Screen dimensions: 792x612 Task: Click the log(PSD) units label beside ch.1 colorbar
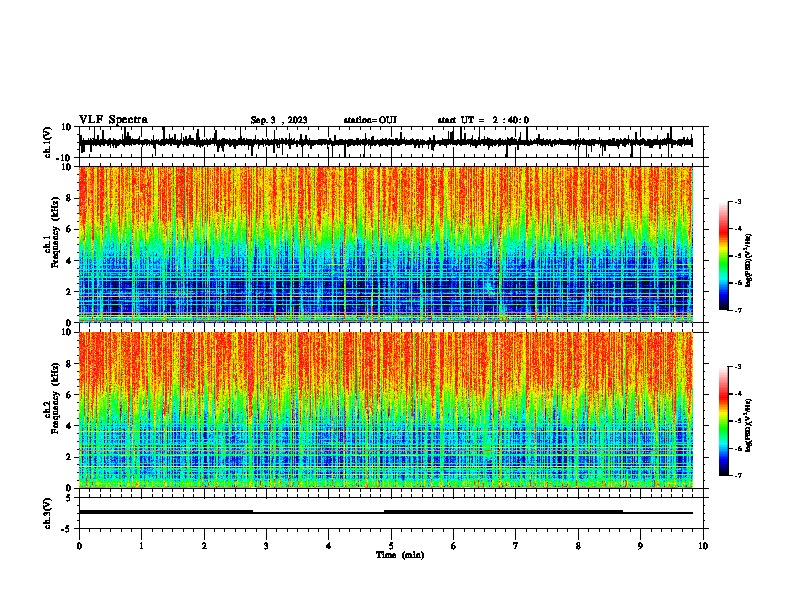748,260
